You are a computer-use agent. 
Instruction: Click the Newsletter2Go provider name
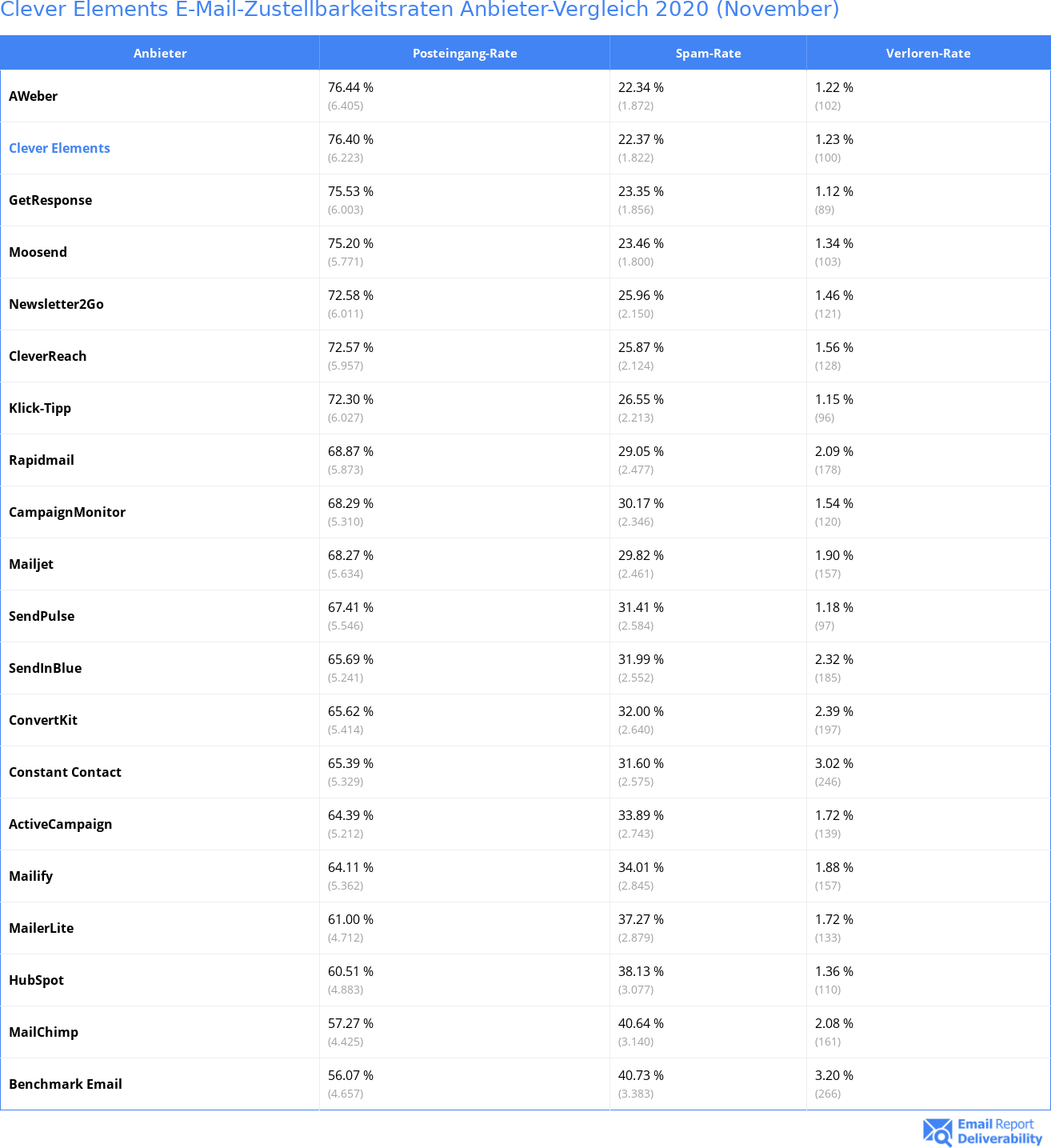56,304
